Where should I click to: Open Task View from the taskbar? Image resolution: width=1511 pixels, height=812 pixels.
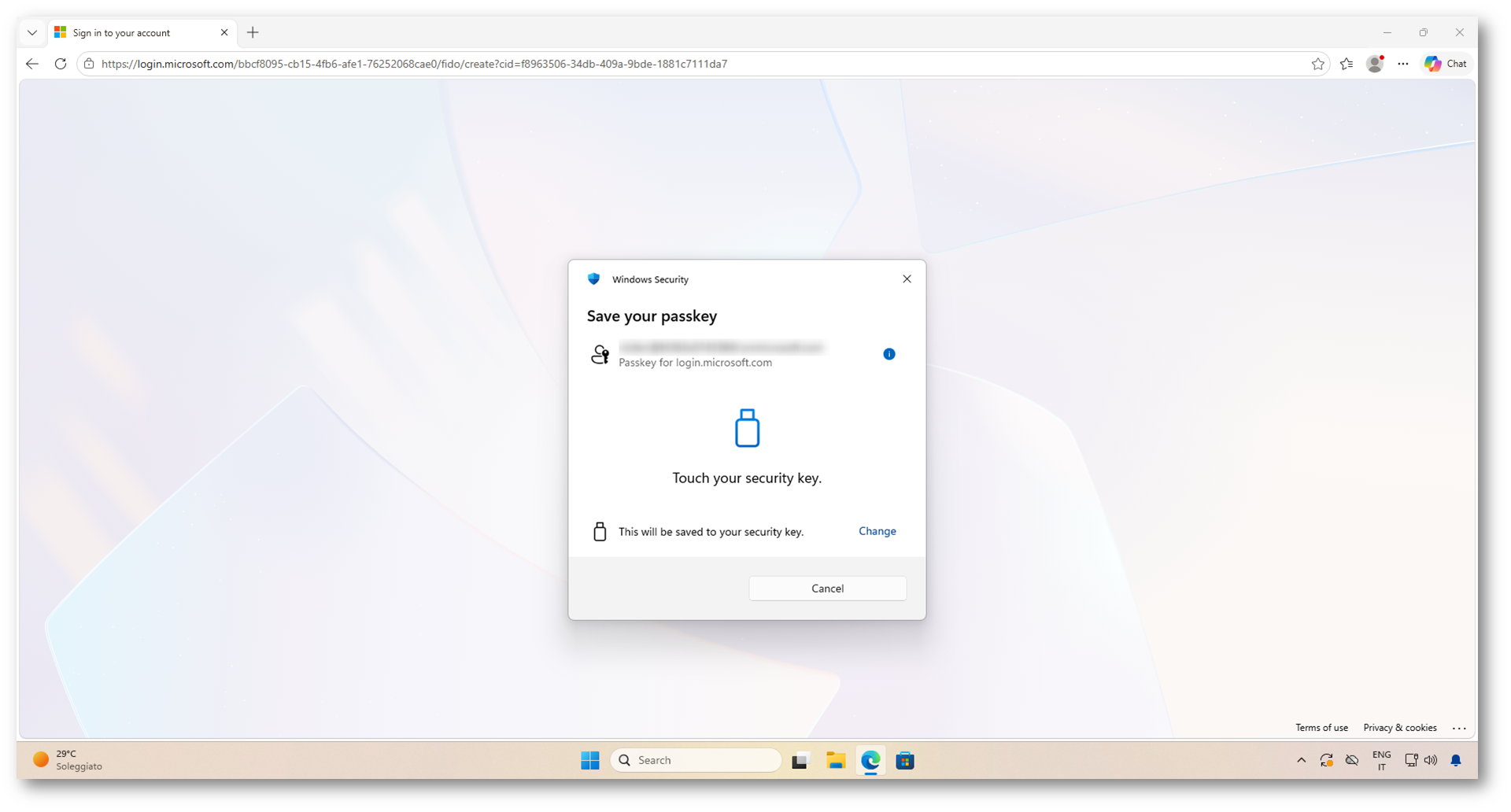pyautogui.click(x=800, y=761)
